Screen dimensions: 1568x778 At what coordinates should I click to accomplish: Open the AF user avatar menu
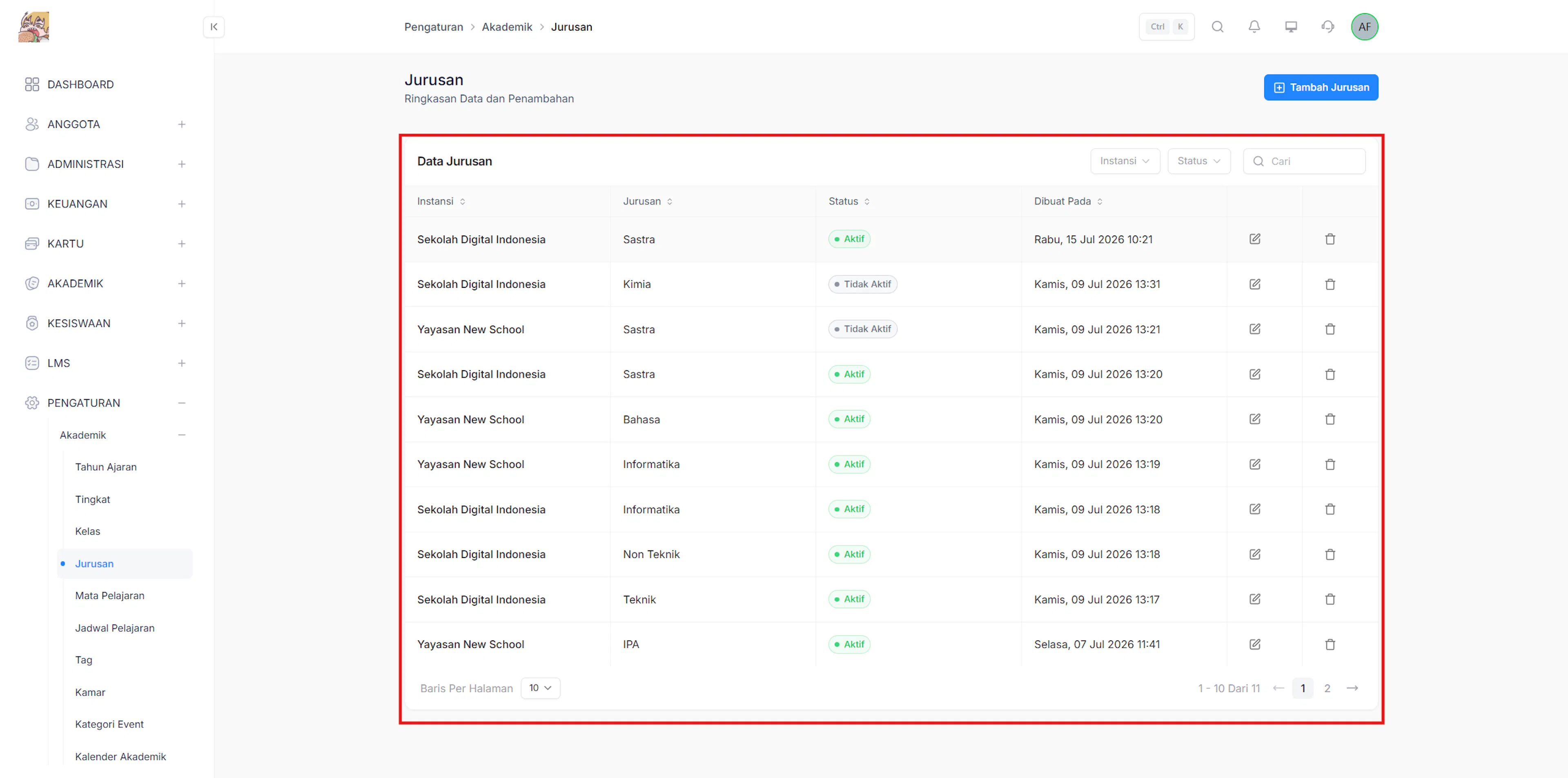[x=1364, y=27]
